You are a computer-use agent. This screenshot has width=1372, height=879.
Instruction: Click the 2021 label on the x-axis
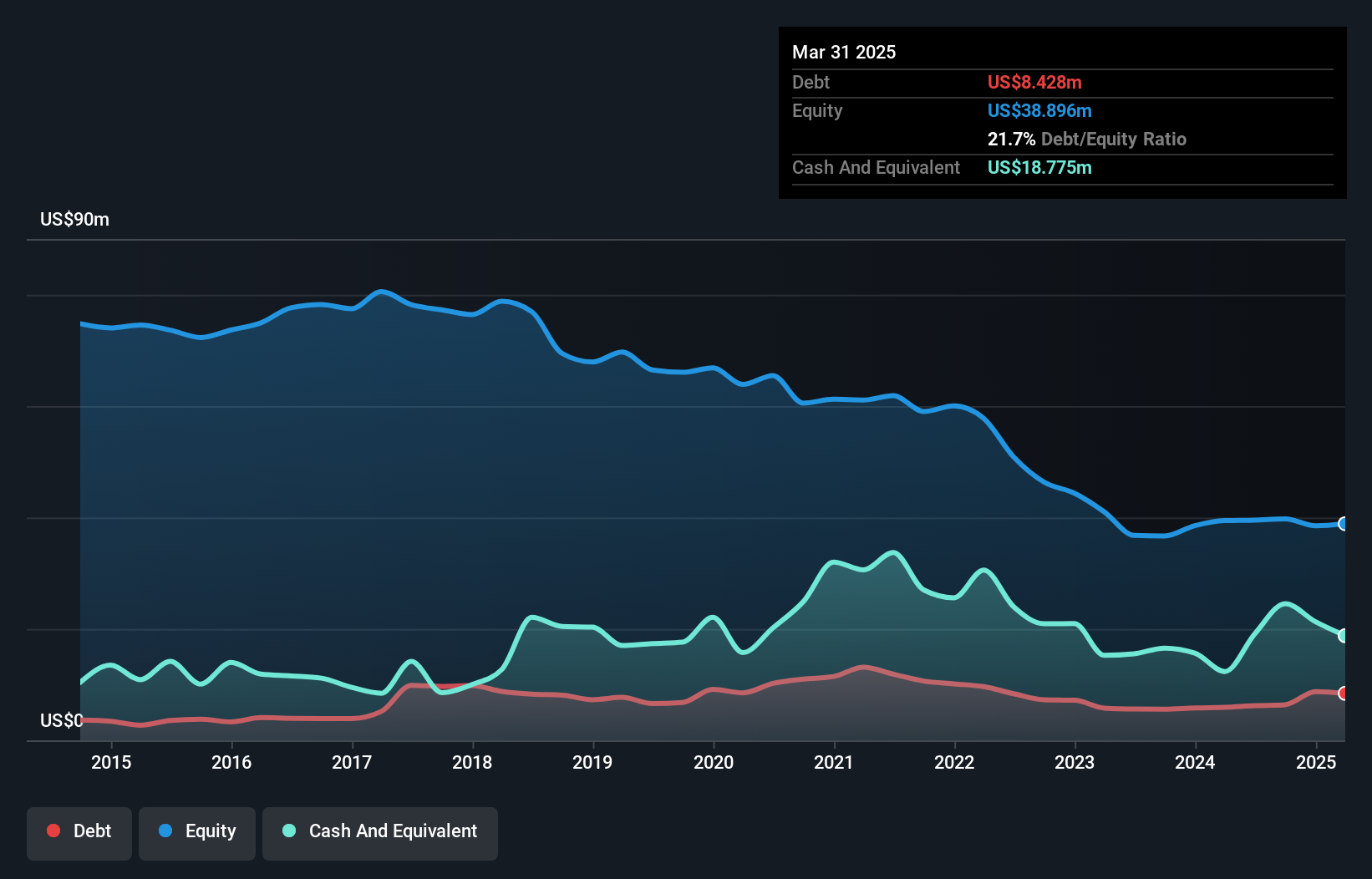point(834,762)
